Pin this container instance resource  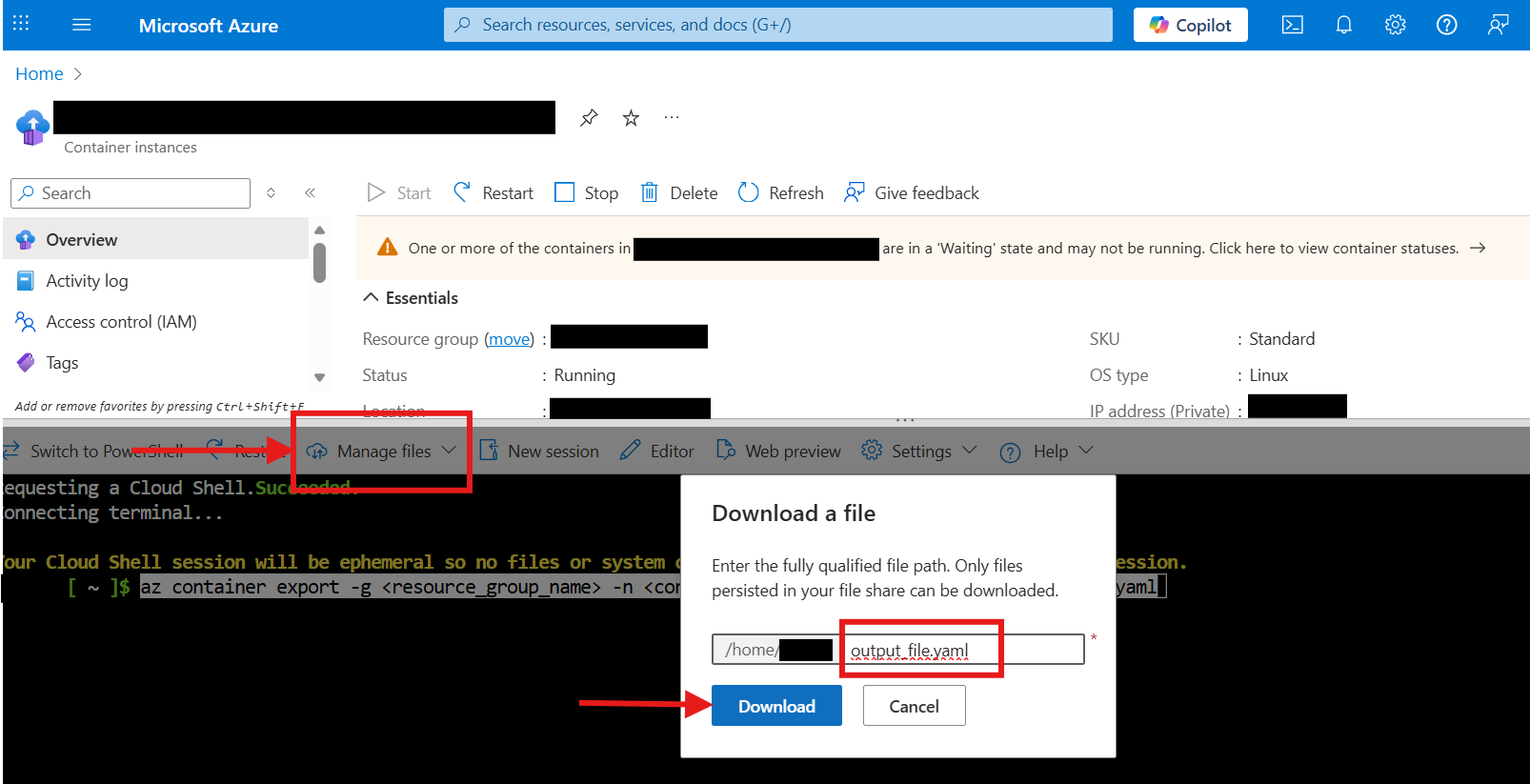[589, 118]
